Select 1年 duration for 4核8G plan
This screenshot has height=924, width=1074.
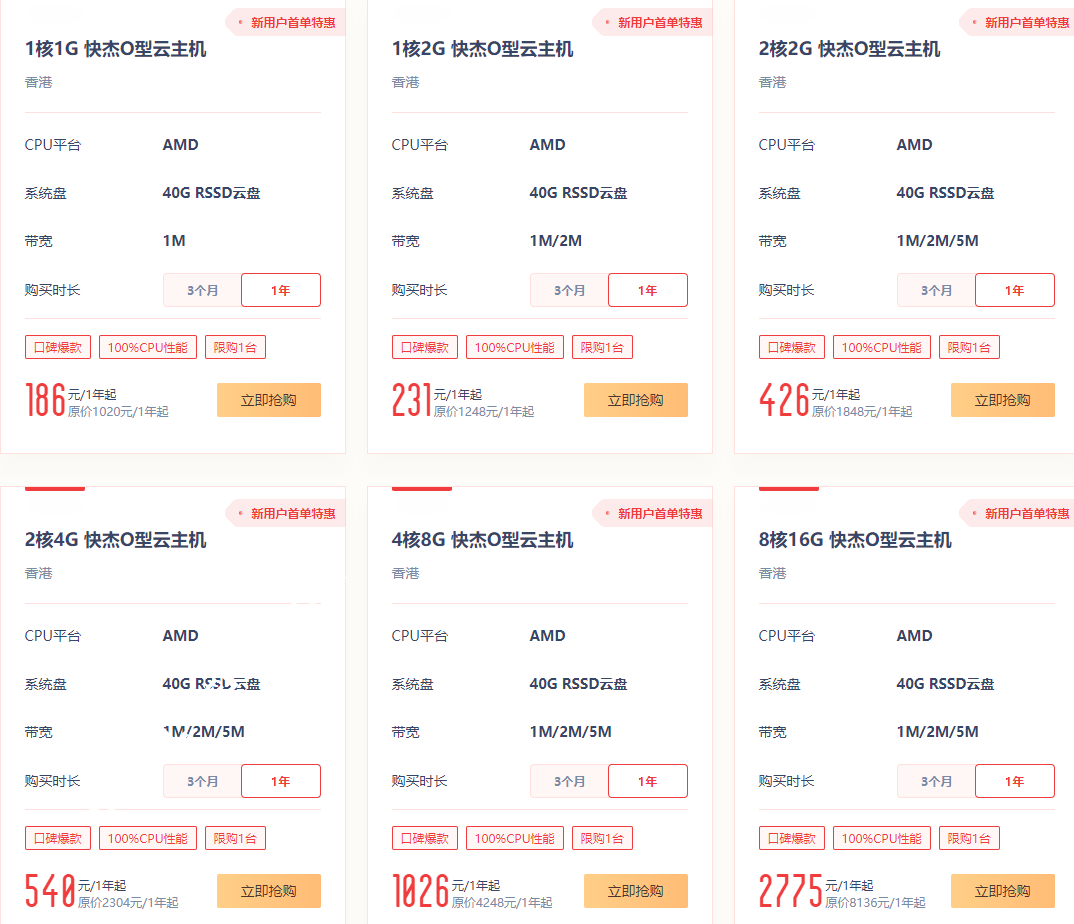[648, 781]
